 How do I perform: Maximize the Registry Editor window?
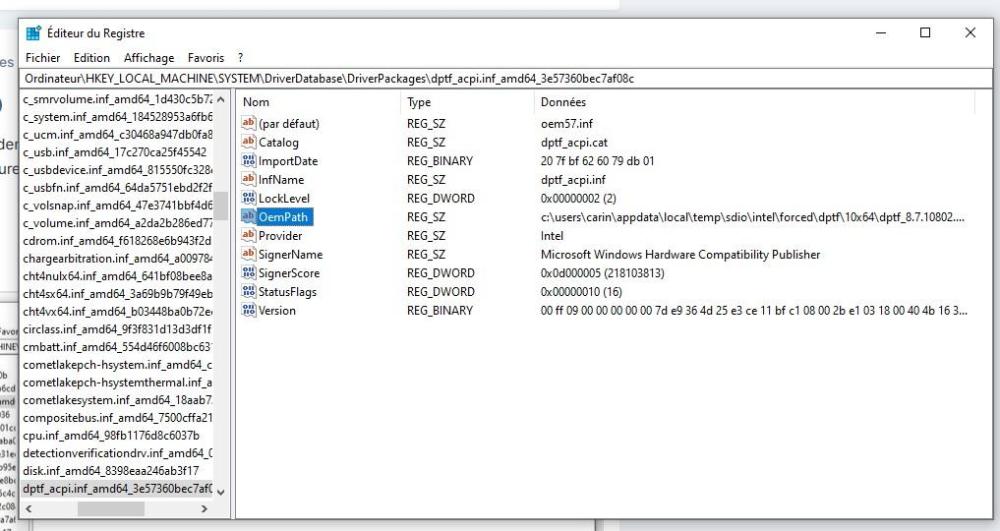(925, 33)
